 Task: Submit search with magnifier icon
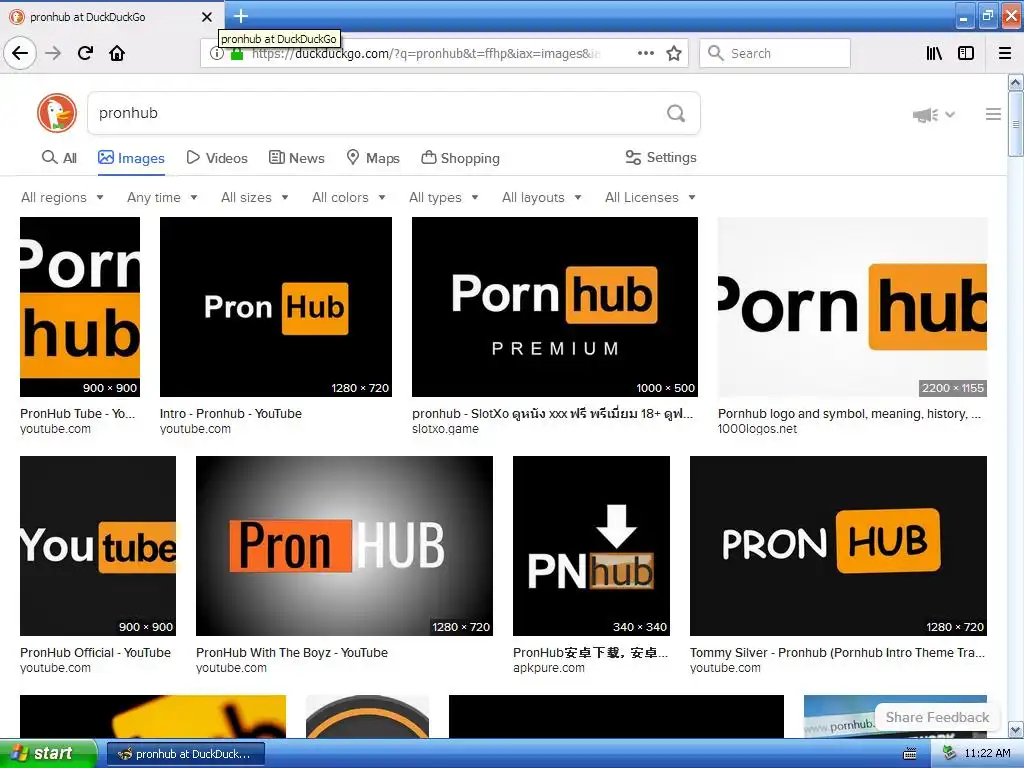point(676,114)
